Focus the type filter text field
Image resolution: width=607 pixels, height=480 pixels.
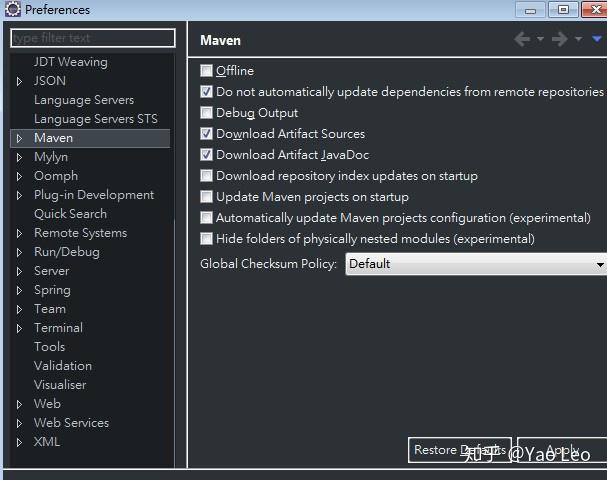pyautogui.click(x=93, y=38)
